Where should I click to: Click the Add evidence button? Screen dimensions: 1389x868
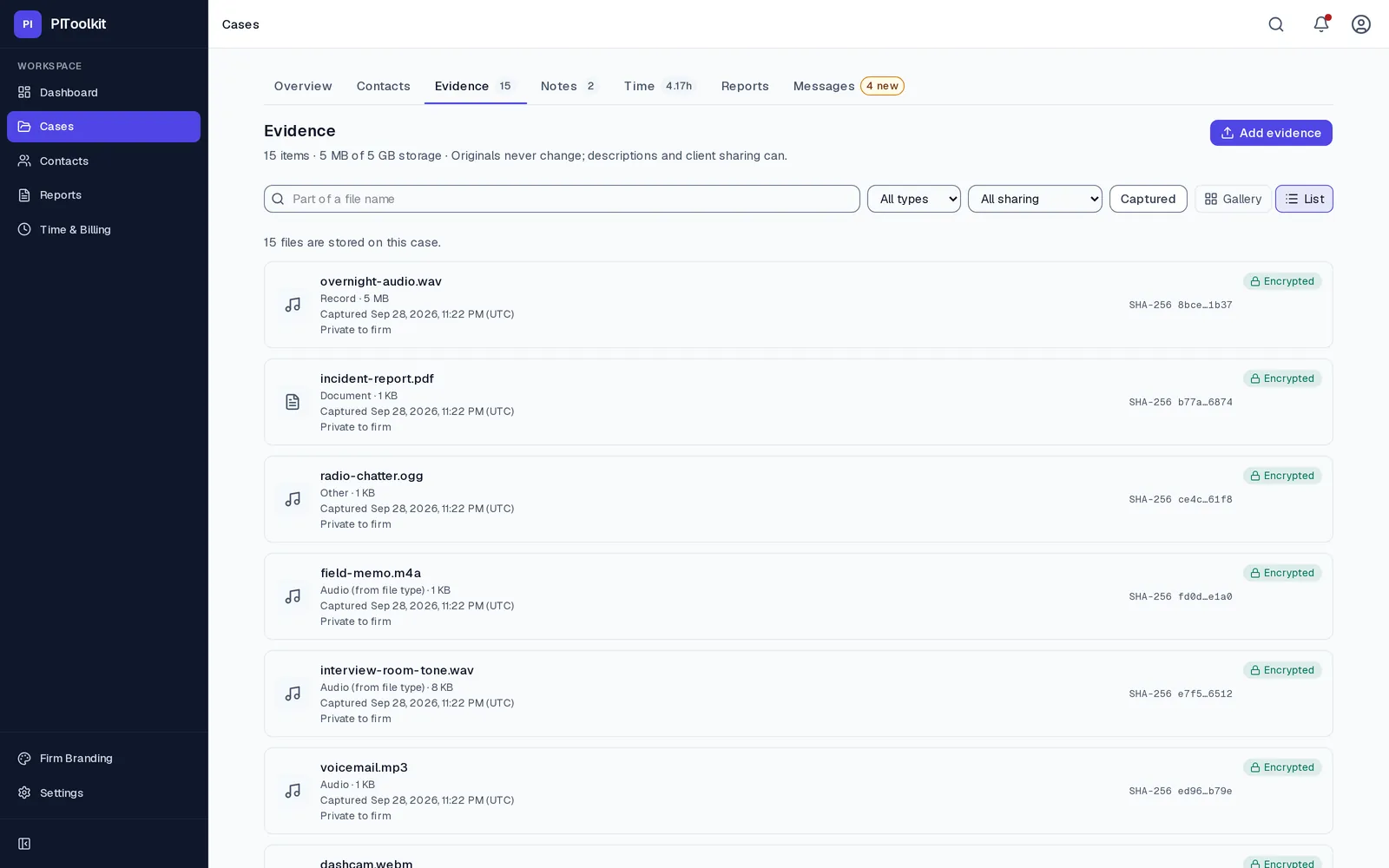(x=1271, y=133)
